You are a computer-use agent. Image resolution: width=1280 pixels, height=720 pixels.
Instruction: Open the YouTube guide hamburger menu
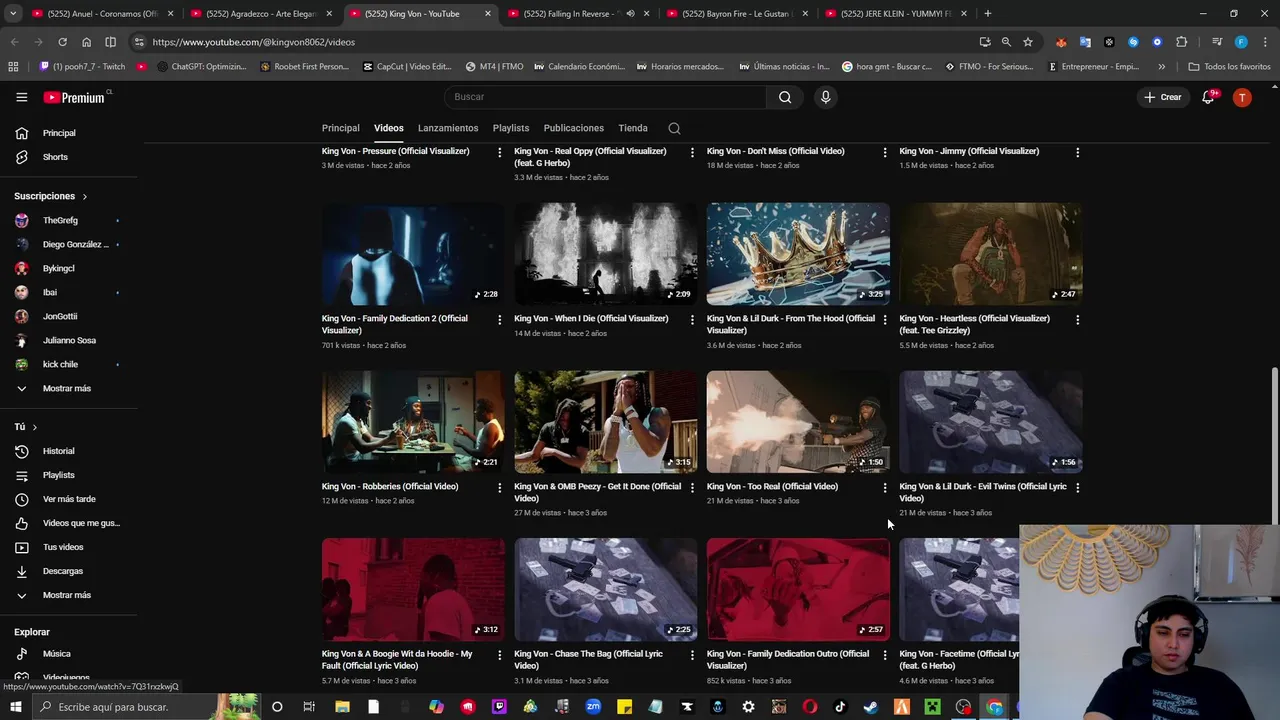(21, 97)
